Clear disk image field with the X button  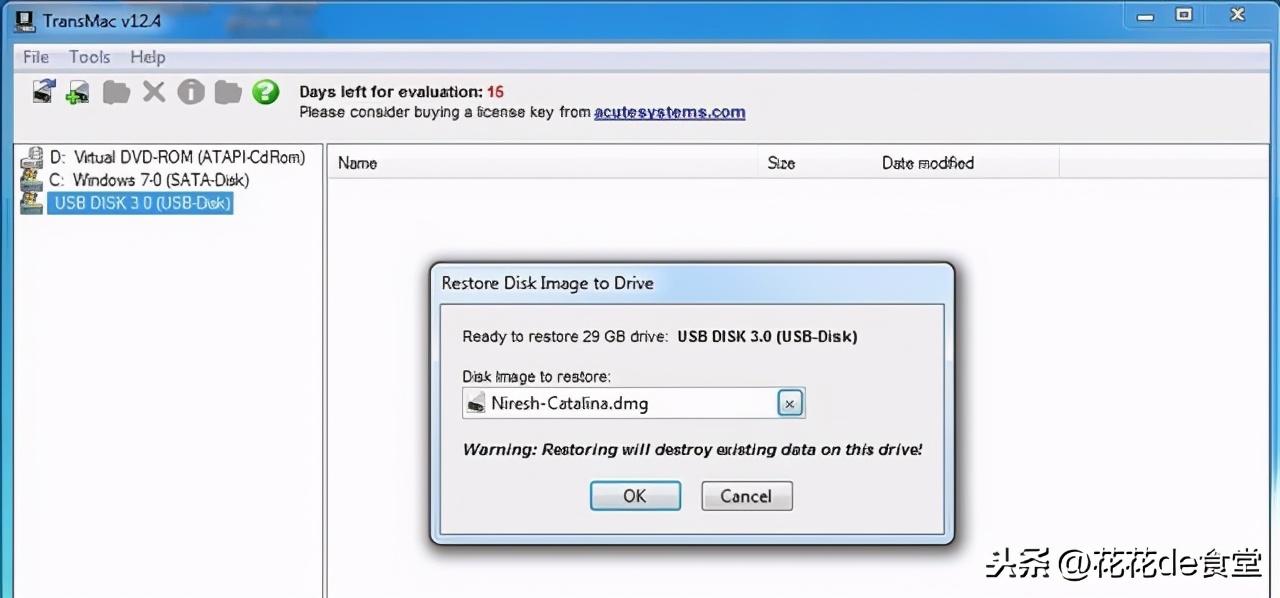790,404
